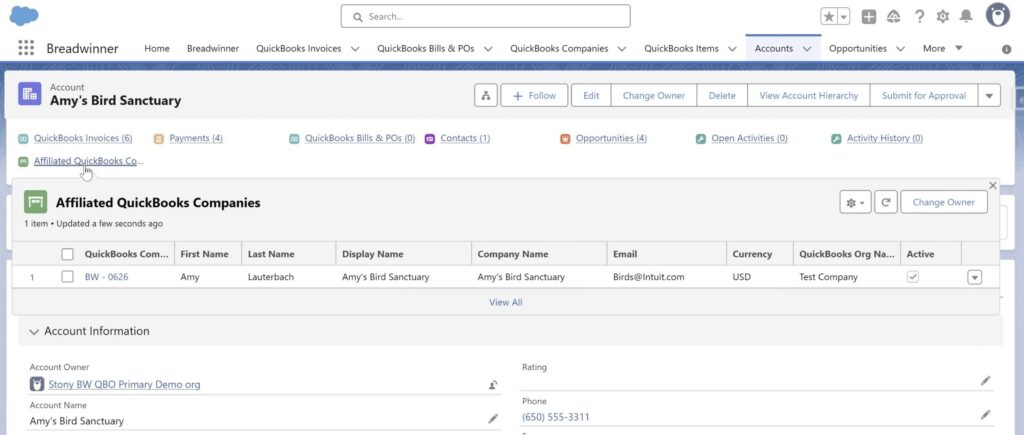1024x435 pixels.
Task: Toggle the select-all rows checkbox
Action: click(x=67, y=254)
